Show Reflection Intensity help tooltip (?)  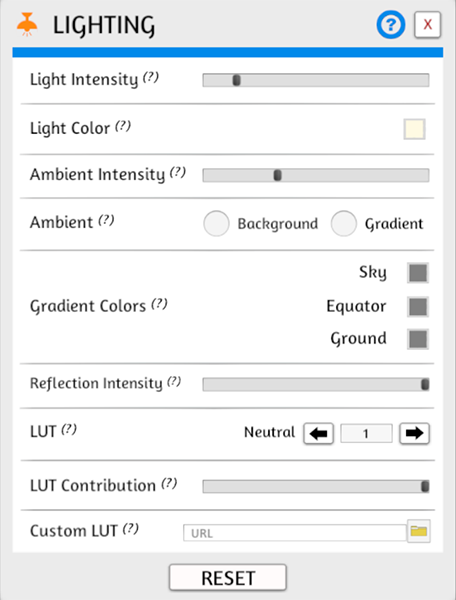[x=174, y=382]
